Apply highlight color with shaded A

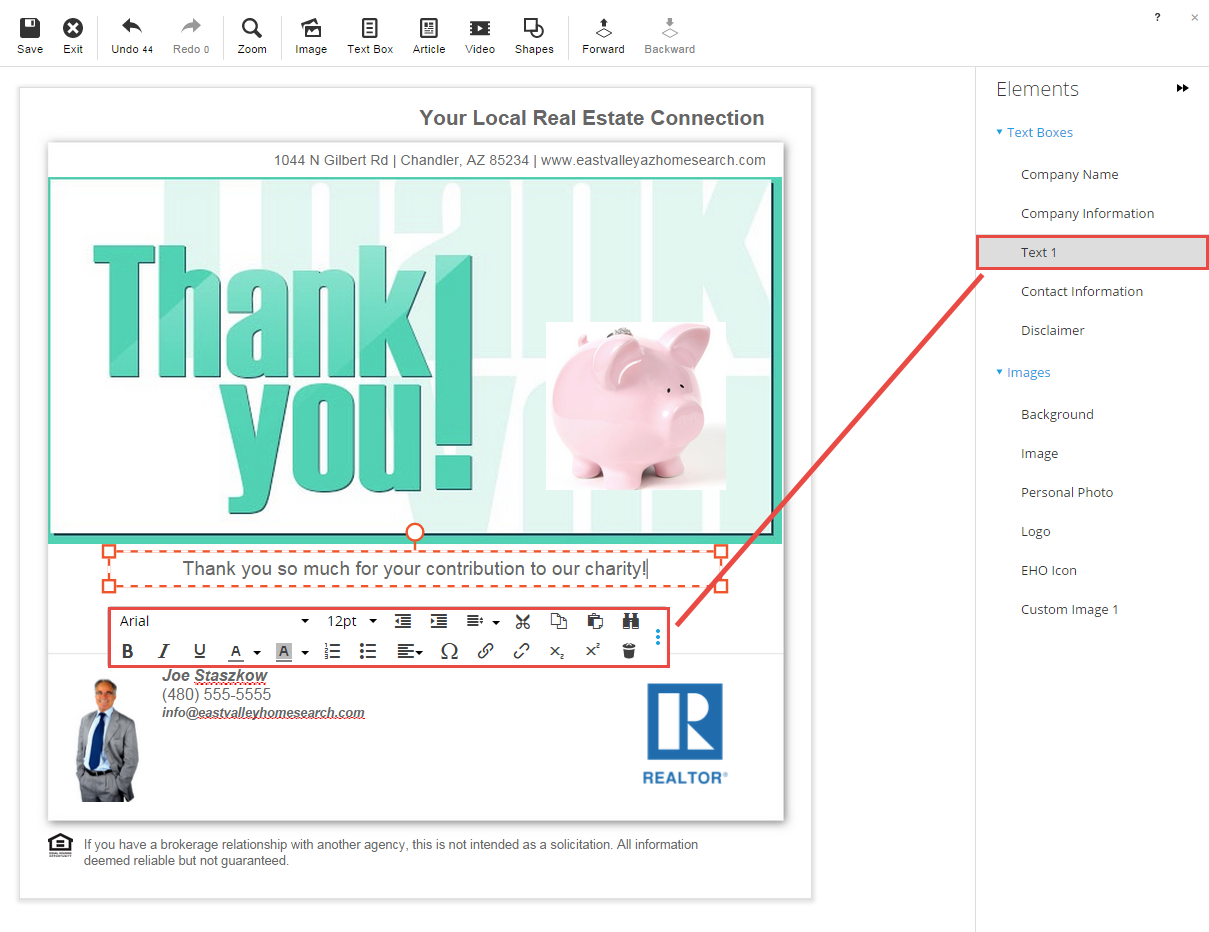tap(284, 652)
